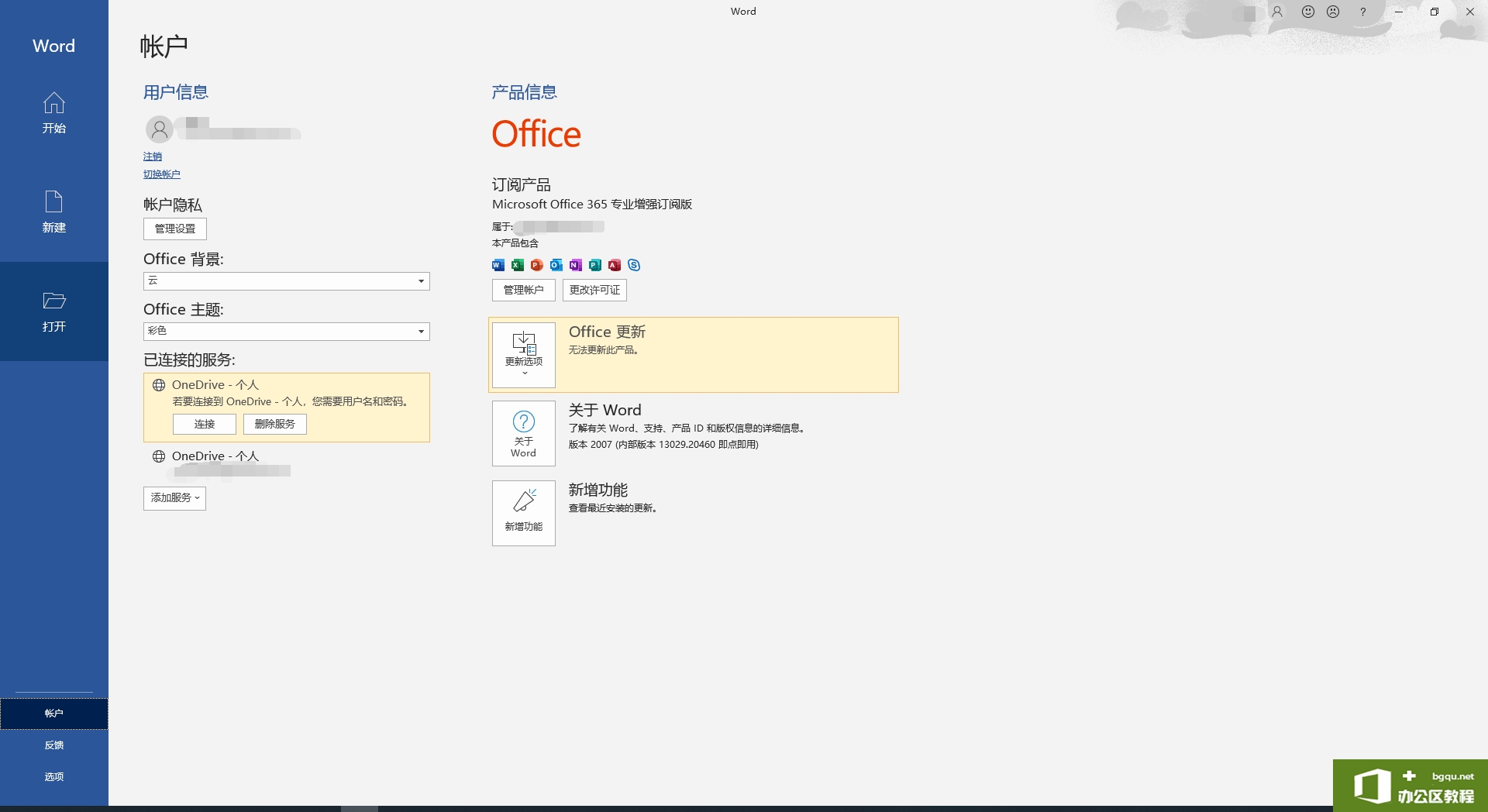Select the 帐户 tab in sidebar
This screenshot has width=1488, height=812.
(53, 714)
